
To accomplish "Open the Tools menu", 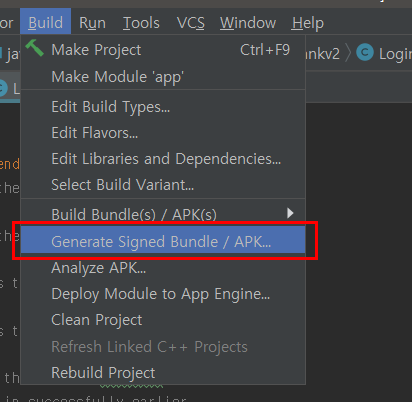I will click(x=141, y=23).
